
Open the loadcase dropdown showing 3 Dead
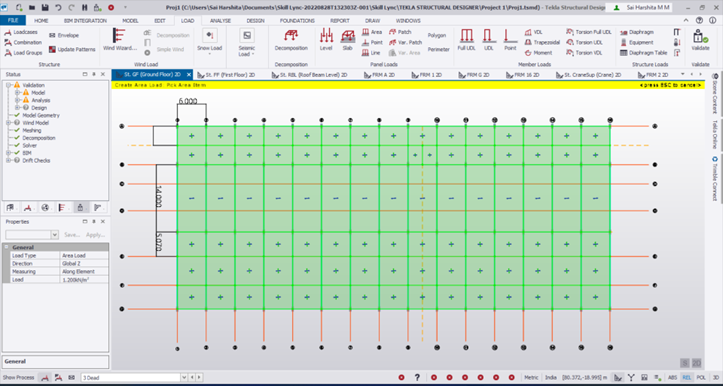coord(130,377)
